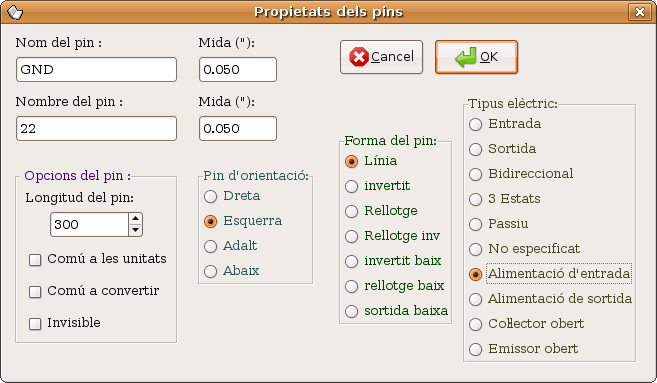Viewport: 657px width, 383px height.
Task: Click the window icon in the title bar
Action: pos(15,12)
